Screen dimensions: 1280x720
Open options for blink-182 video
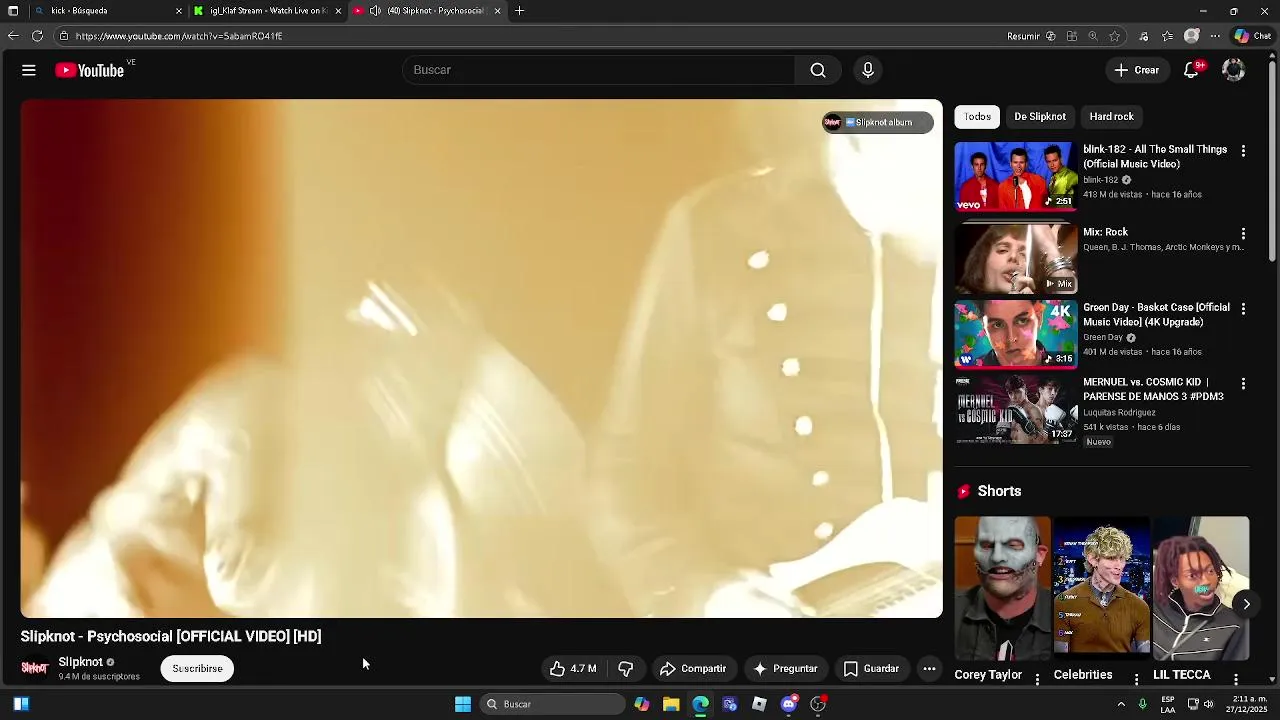pyautogui.click(x=1243, y=151)
